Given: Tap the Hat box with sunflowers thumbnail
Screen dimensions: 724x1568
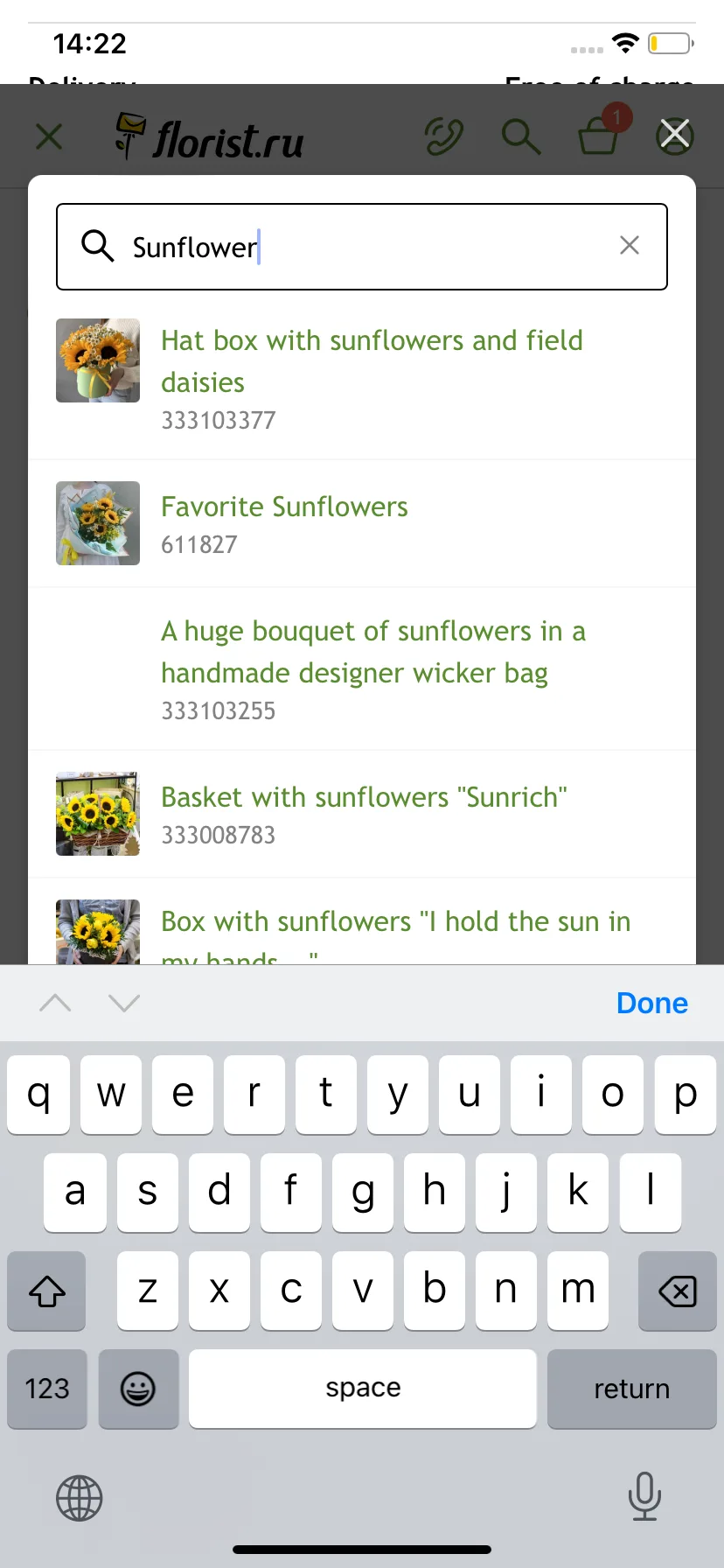Looking at the screenshot, I should pyautogui.click(x=98, y=360).
